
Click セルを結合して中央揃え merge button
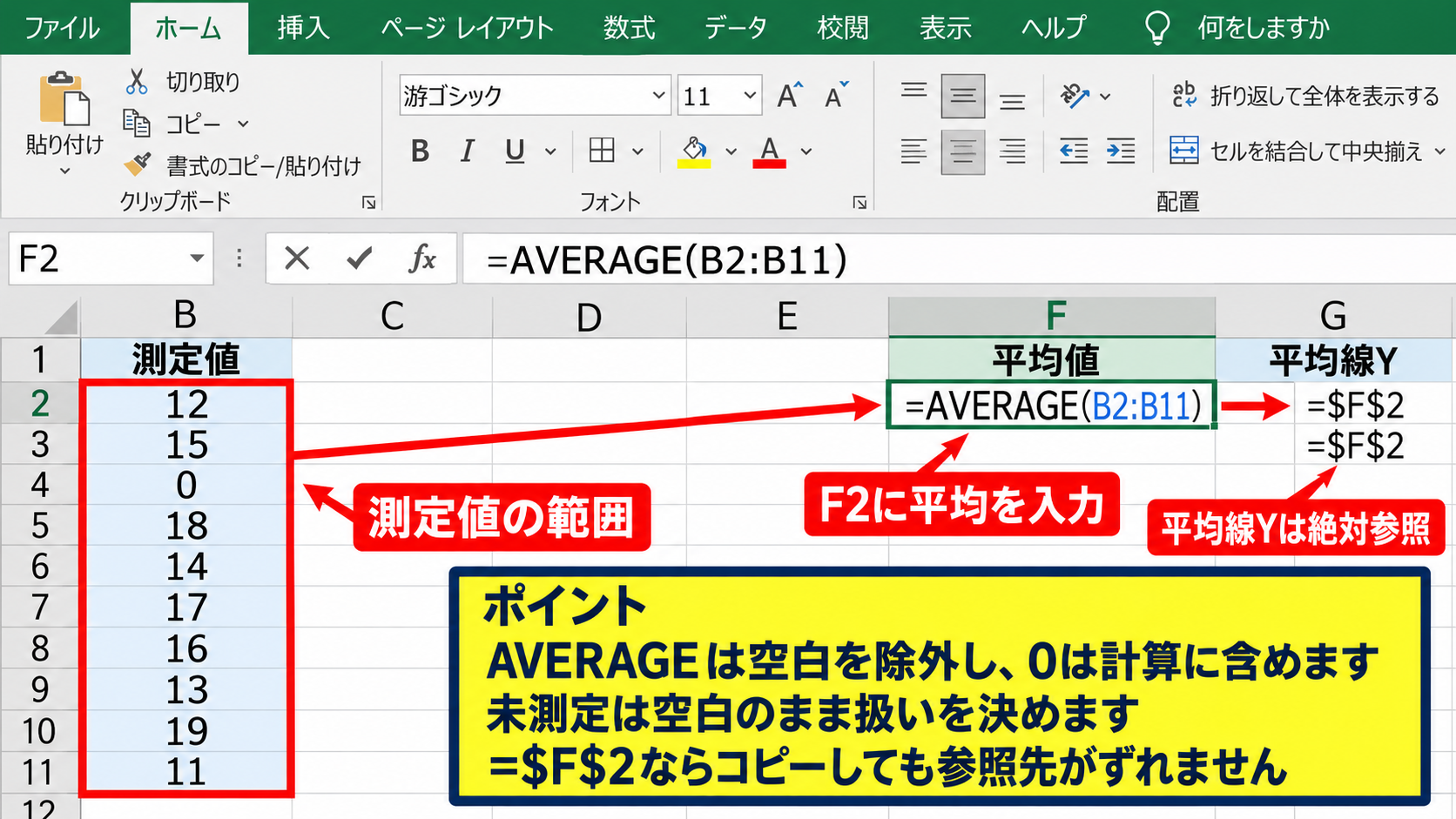pos(1295,151)
